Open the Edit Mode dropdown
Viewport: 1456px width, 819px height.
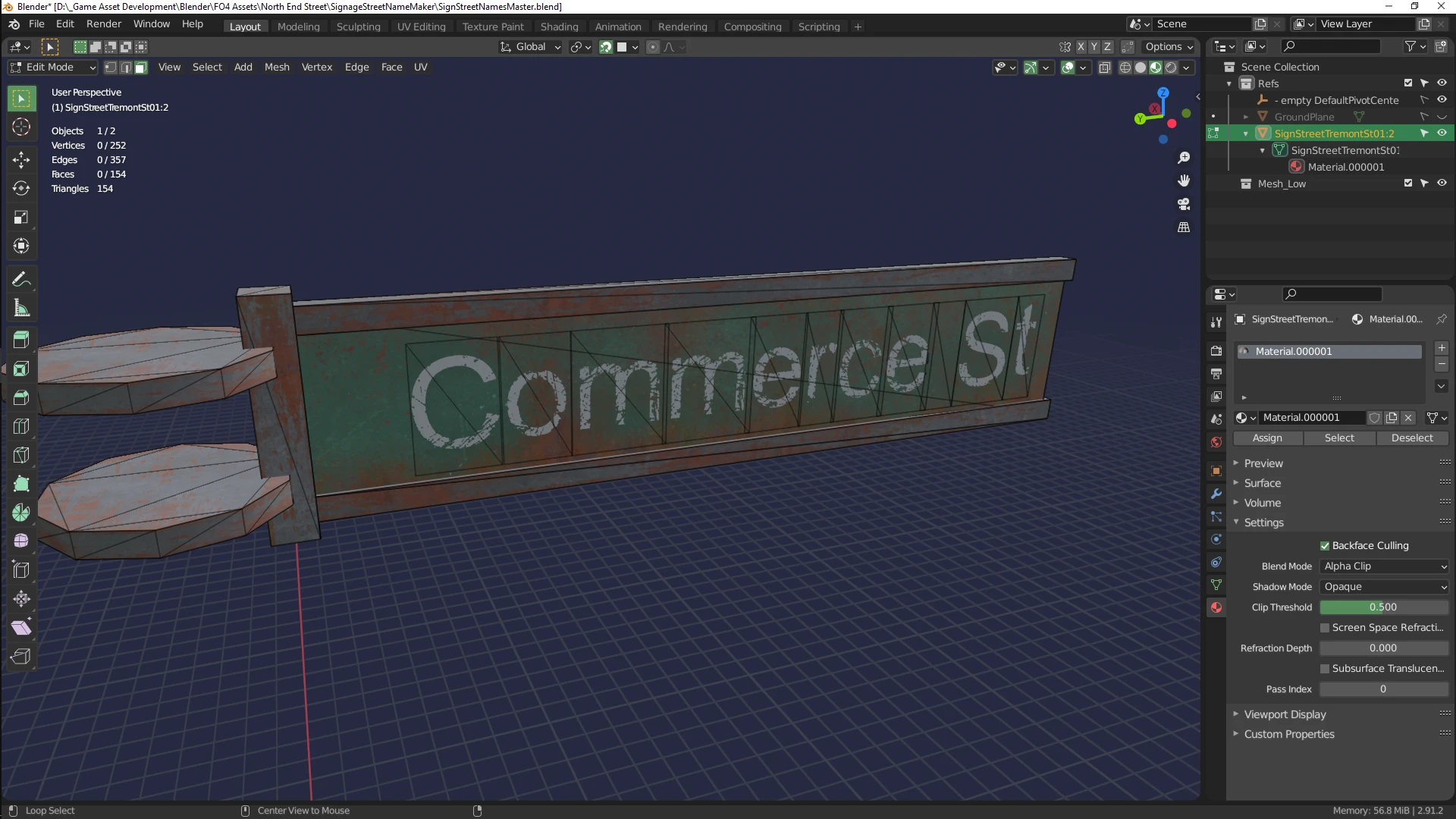pos(53,67)
